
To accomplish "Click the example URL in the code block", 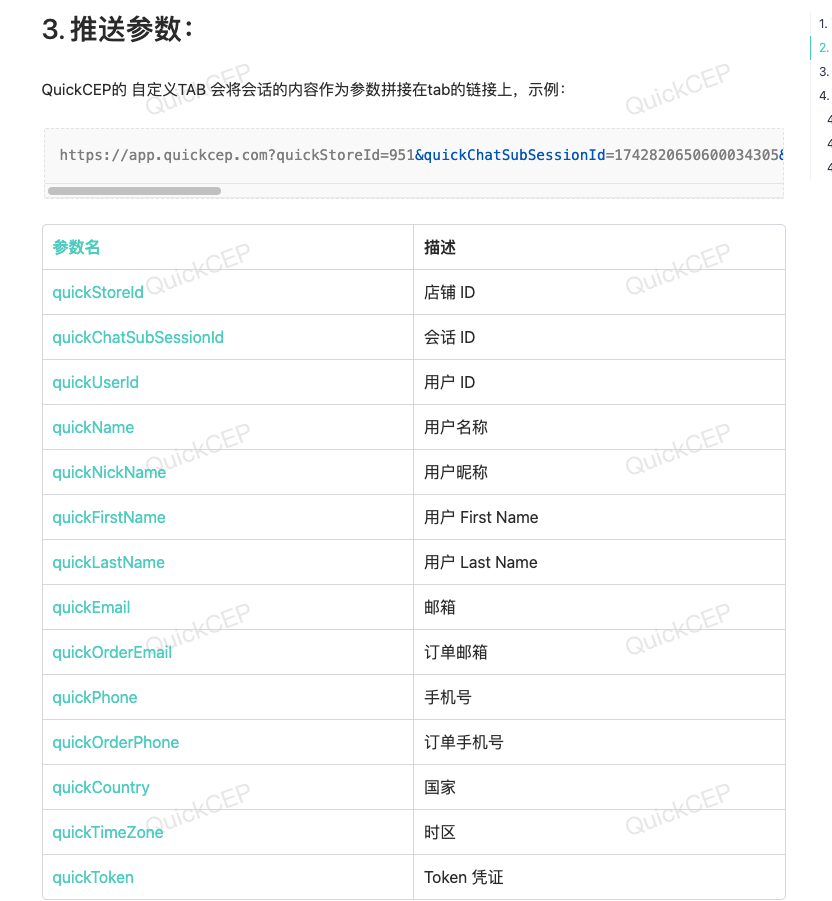I will [422, 155].
